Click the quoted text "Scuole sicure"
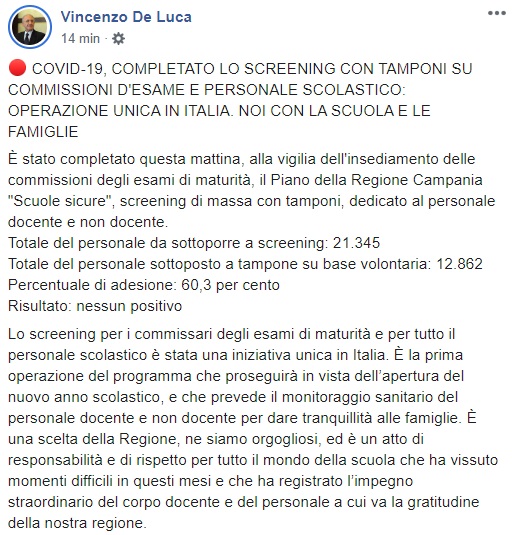Viewport: 512px width, 535px height. pyautogui.click(x=61, y=201)
